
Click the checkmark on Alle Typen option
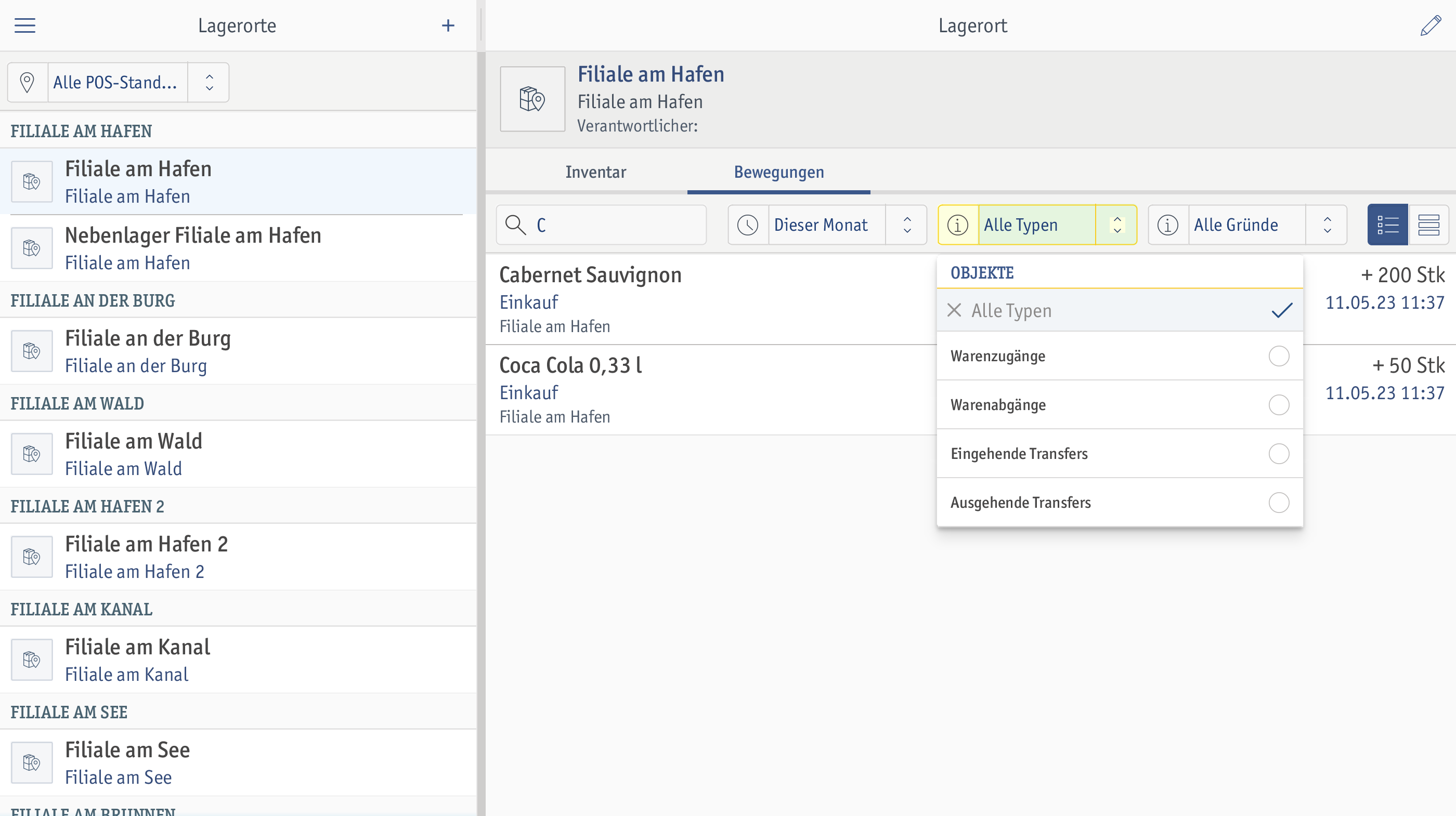[1282, 310]
